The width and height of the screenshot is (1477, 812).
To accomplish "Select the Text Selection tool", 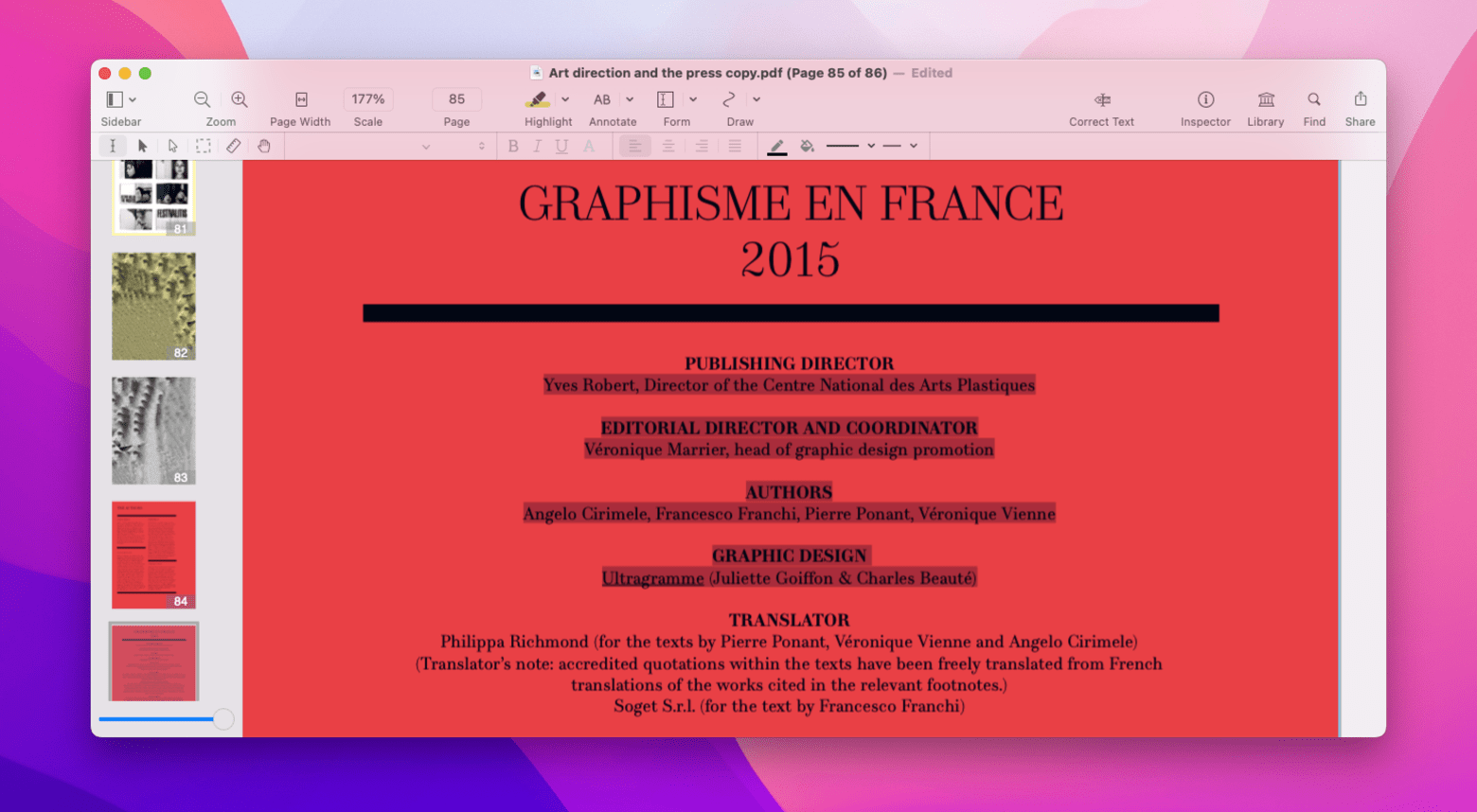I will pos(113,145).
